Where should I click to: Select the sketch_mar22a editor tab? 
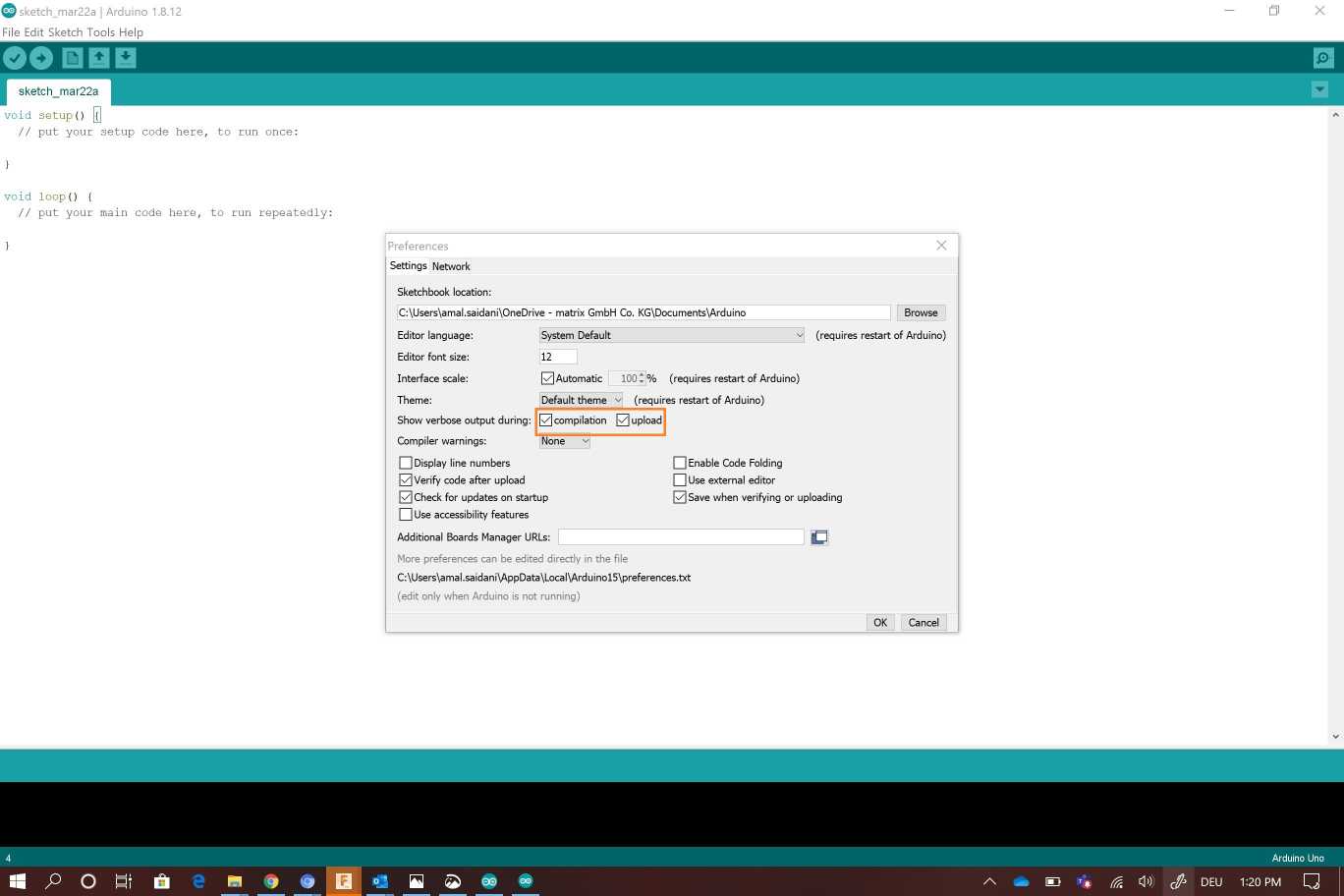(x=59, y=91)
